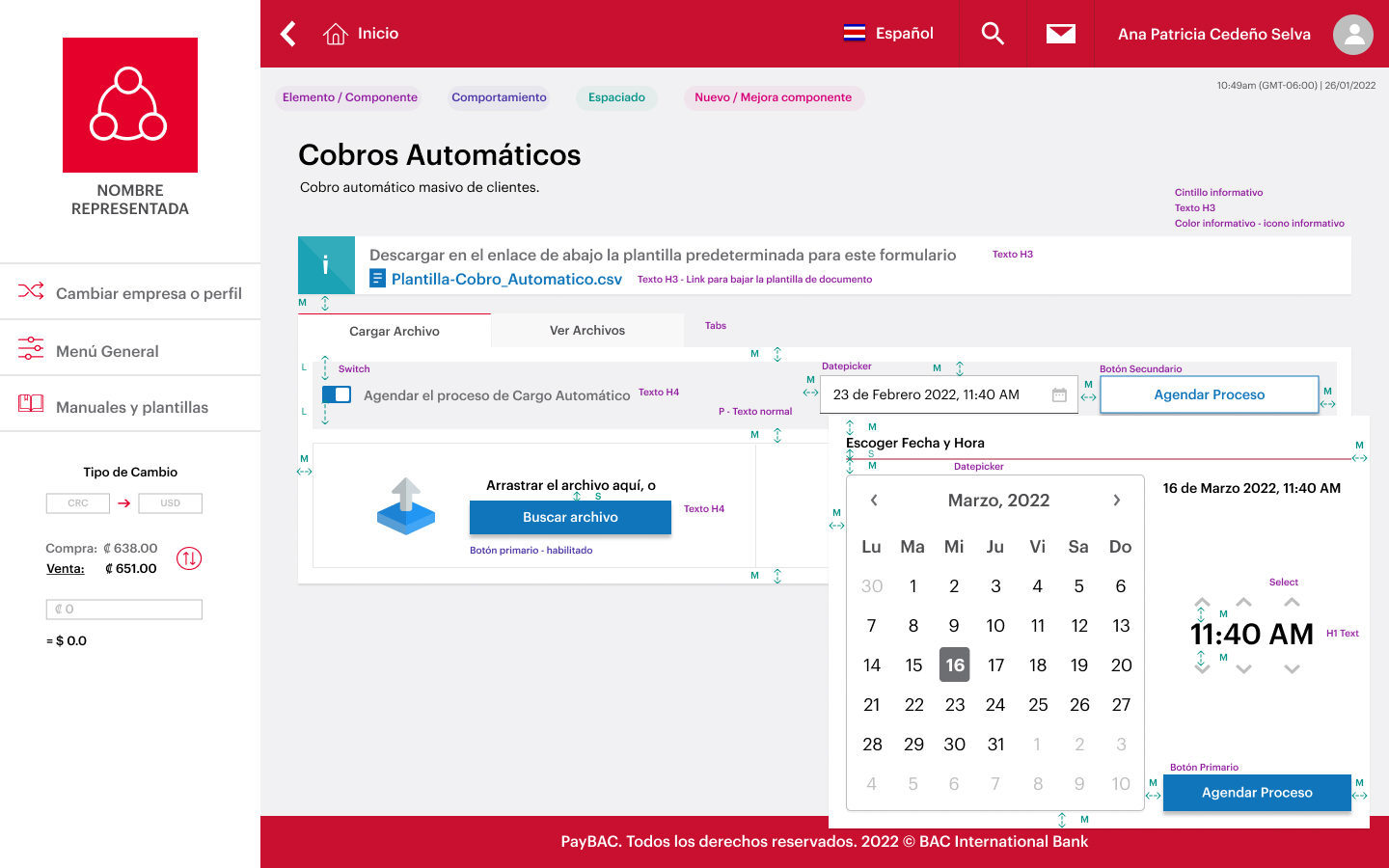Swap currencies with the red exchange arrows icon

coord(188,557)
